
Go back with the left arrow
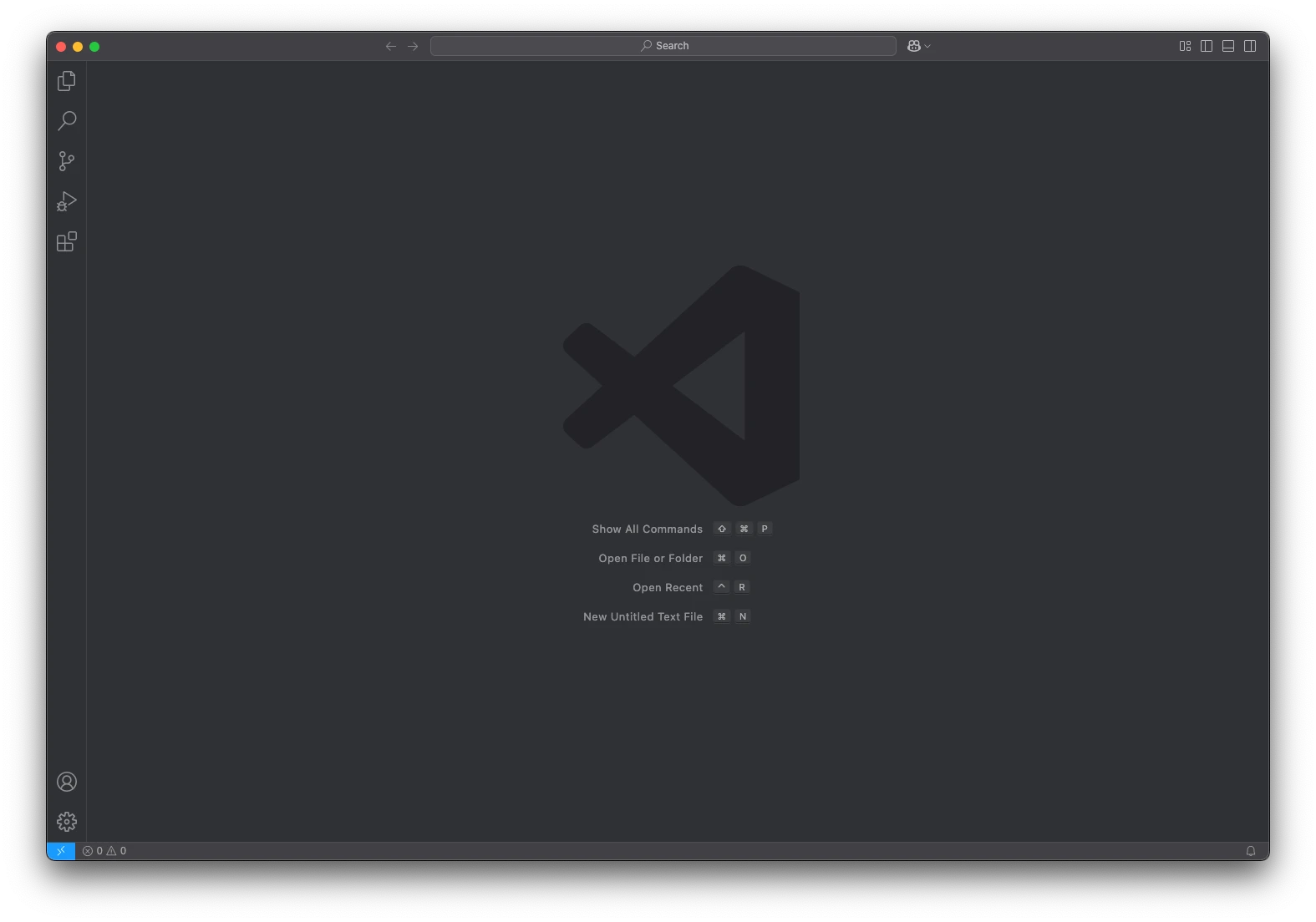pos(391,46)
